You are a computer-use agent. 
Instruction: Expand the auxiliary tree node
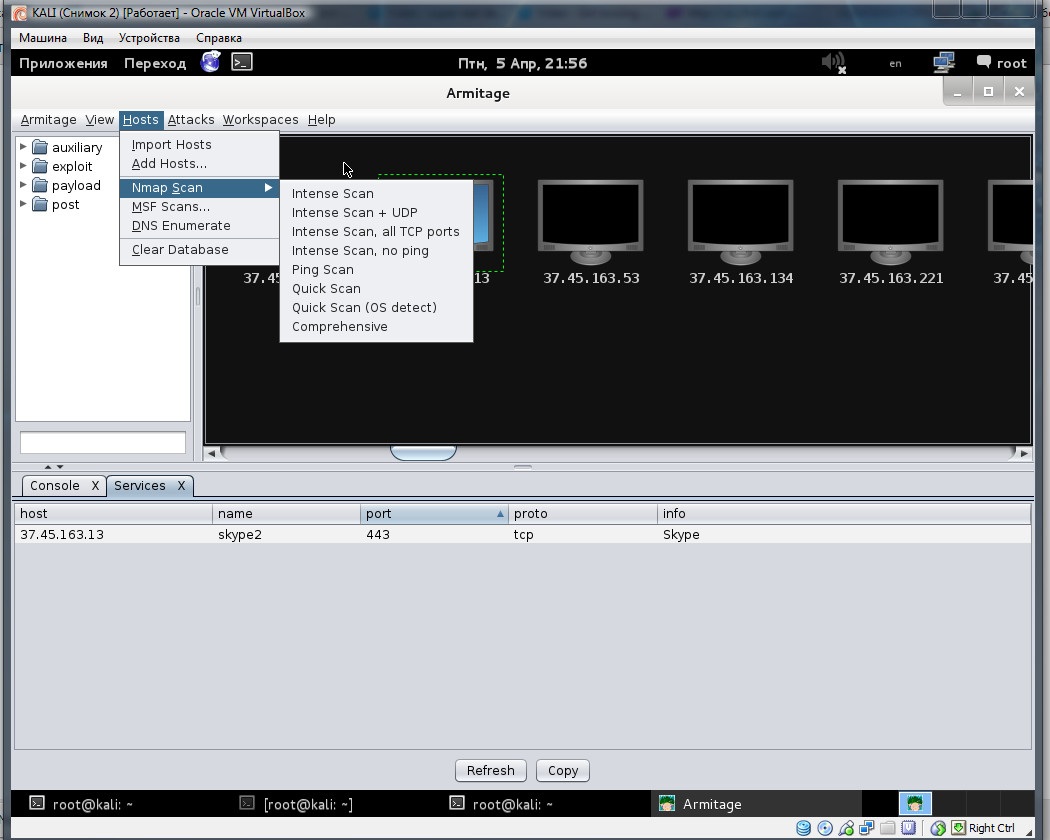tap(23, 146)
